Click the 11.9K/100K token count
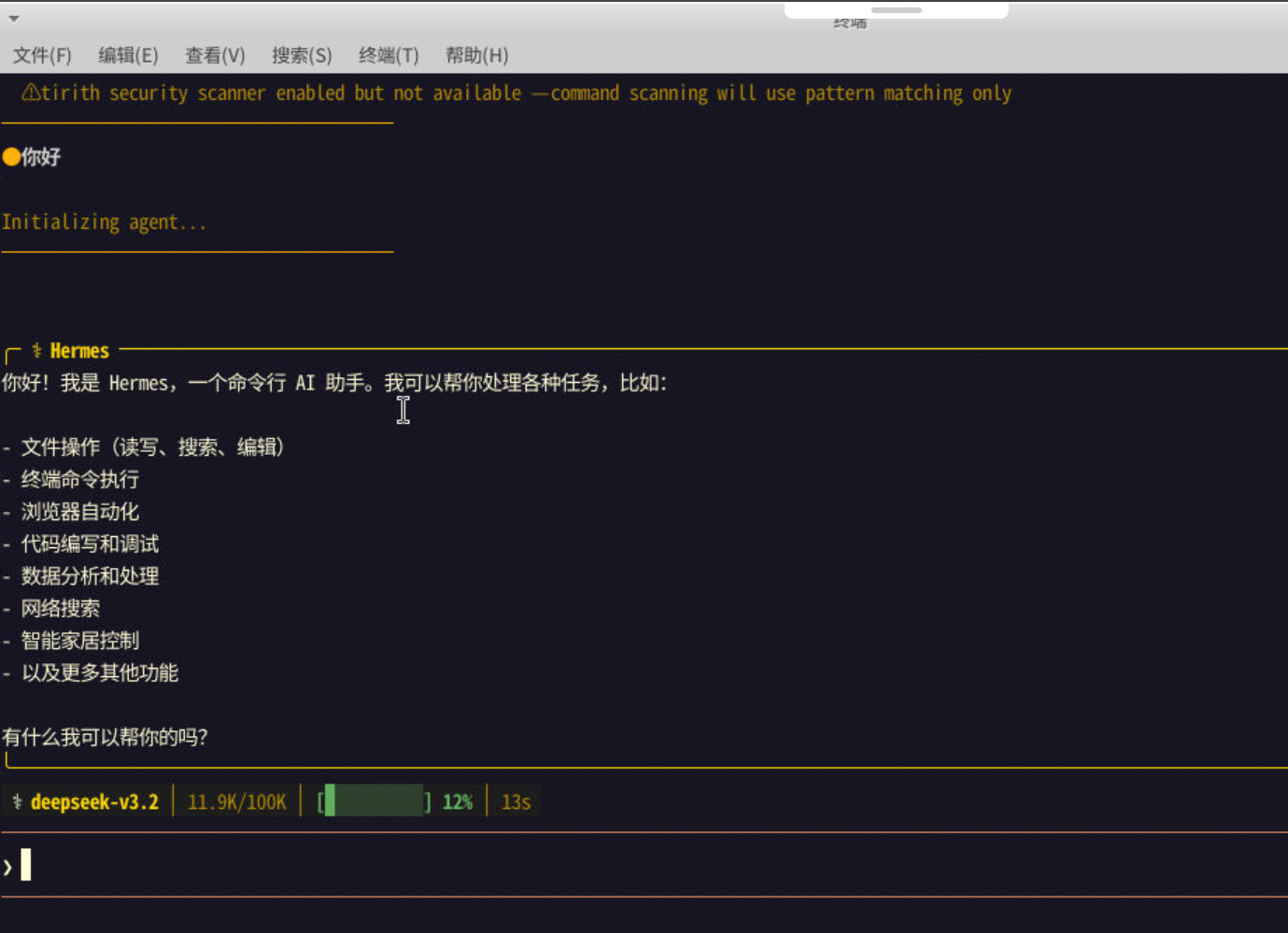 [236, 801]
